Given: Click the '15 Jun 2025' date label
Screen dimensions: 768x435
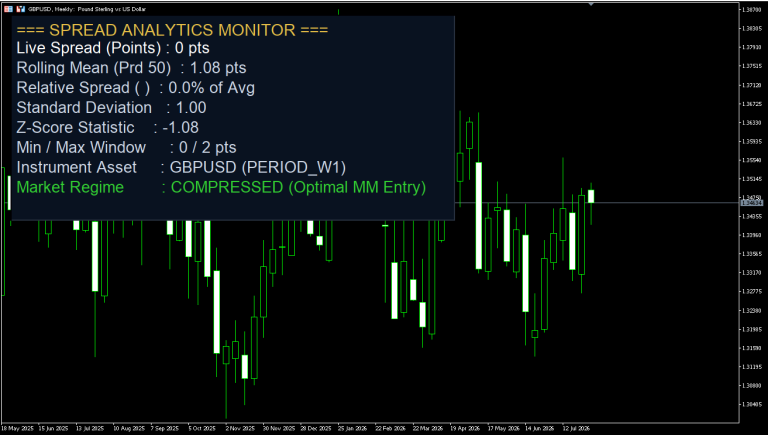Looking at the screenshot, I should [53, 428].
